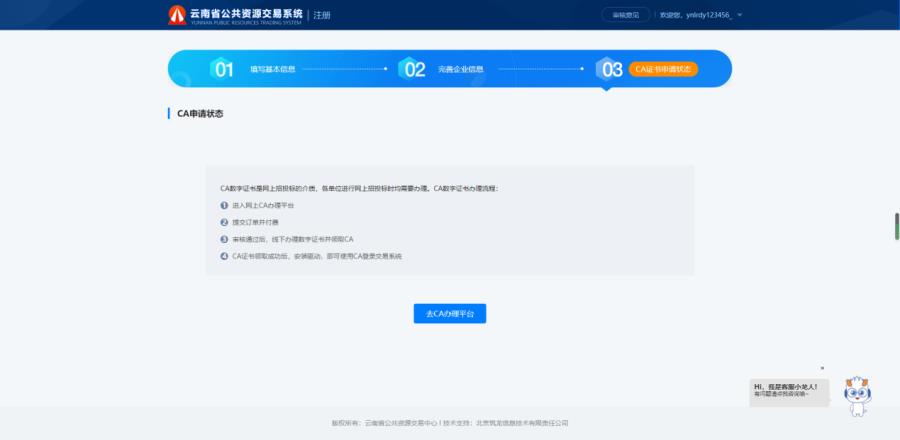Screen dimensions: 900x440
Task: Click the numbered bullet 3 icon
Action: [224, 239]
